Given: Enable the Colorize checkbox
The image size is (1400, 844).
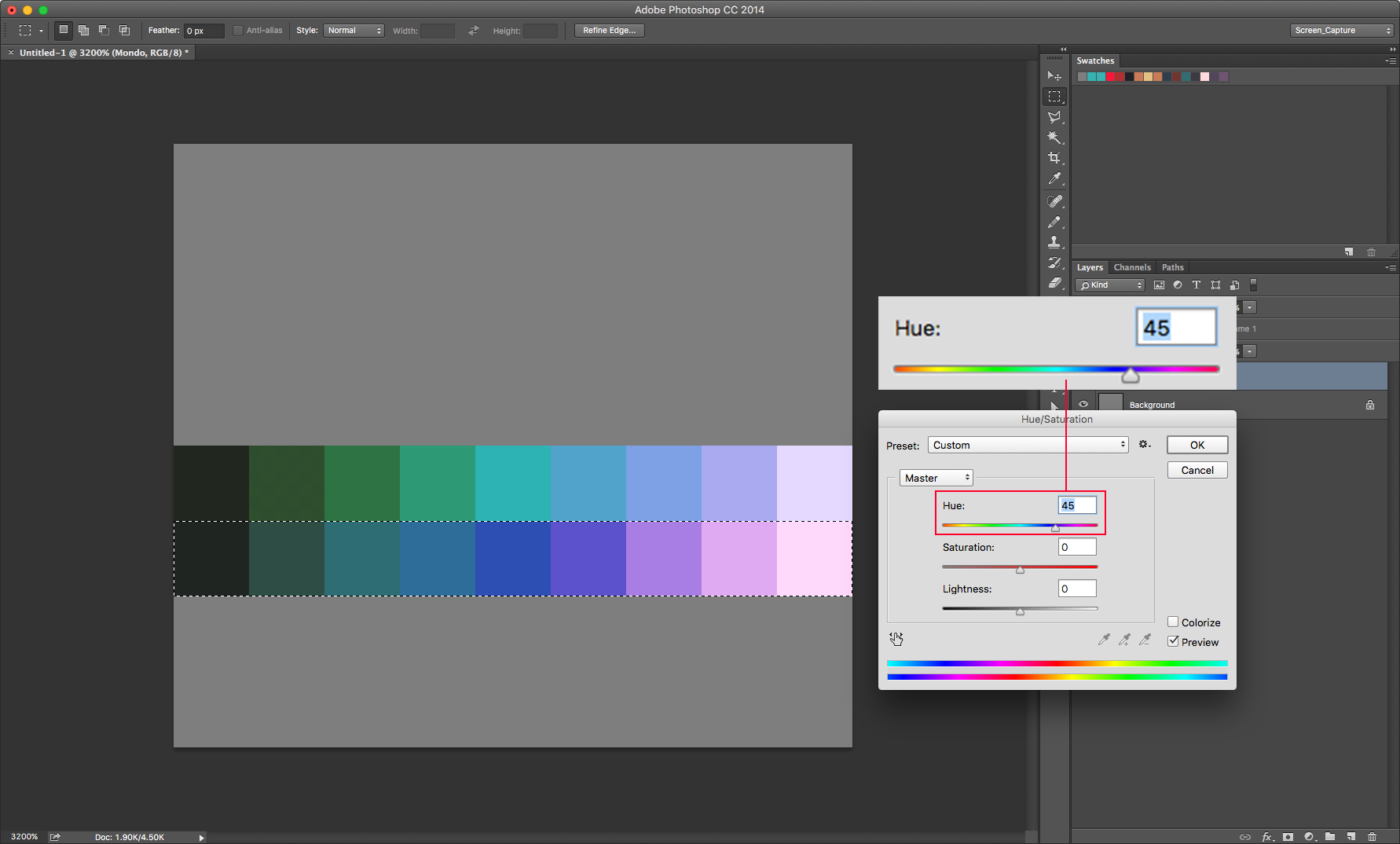Looking at the screenshot, I should pos(1174,622).
